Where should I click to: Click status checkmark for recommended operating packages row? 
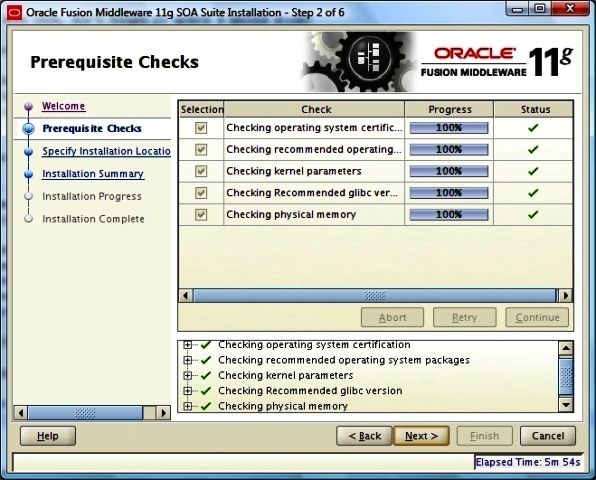point(533,149)
